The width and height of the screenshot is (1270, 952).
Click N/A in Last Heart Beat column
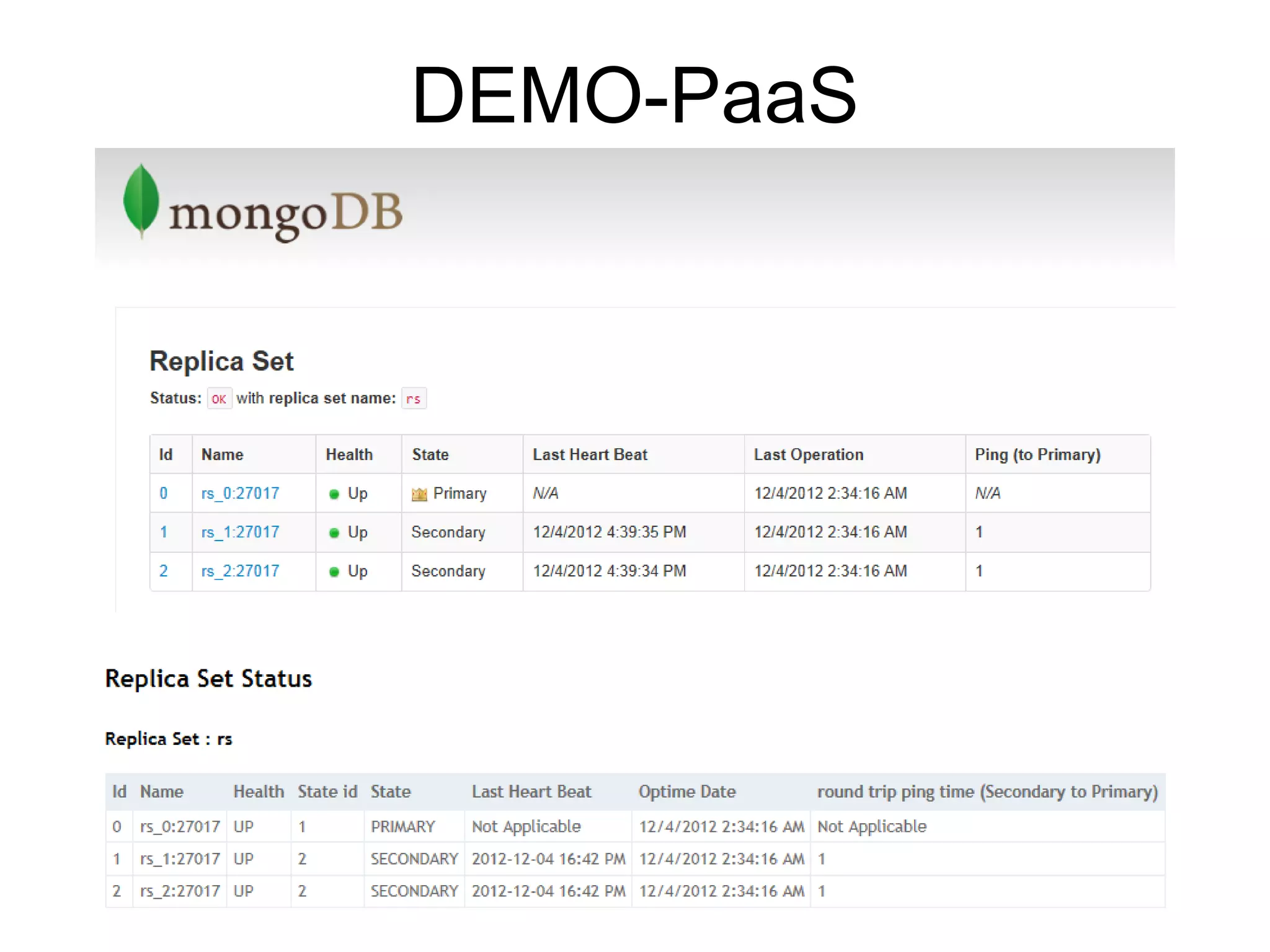tap(546, 493)
